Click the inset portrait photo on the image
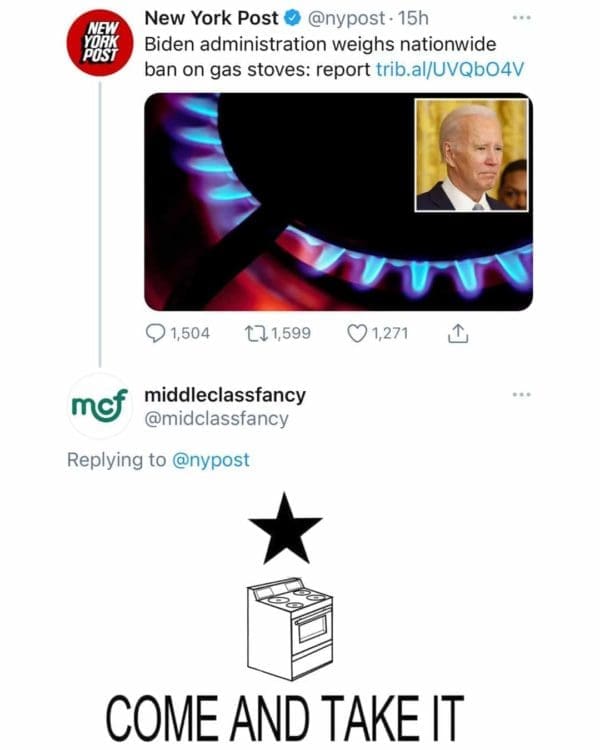Screen dimensions: 600x750 (x=471, y=155)
